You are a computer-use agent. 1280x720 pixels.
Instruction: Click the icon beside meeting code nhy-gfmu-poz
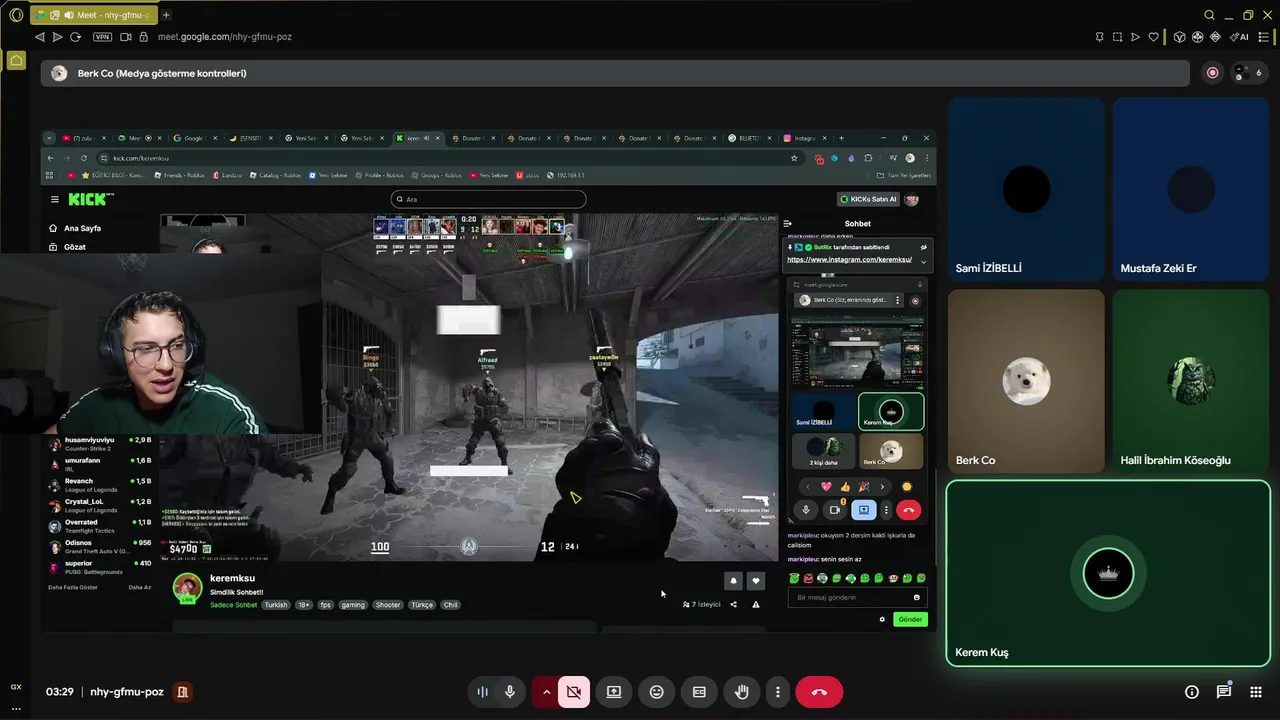click(x=182, y=692)
